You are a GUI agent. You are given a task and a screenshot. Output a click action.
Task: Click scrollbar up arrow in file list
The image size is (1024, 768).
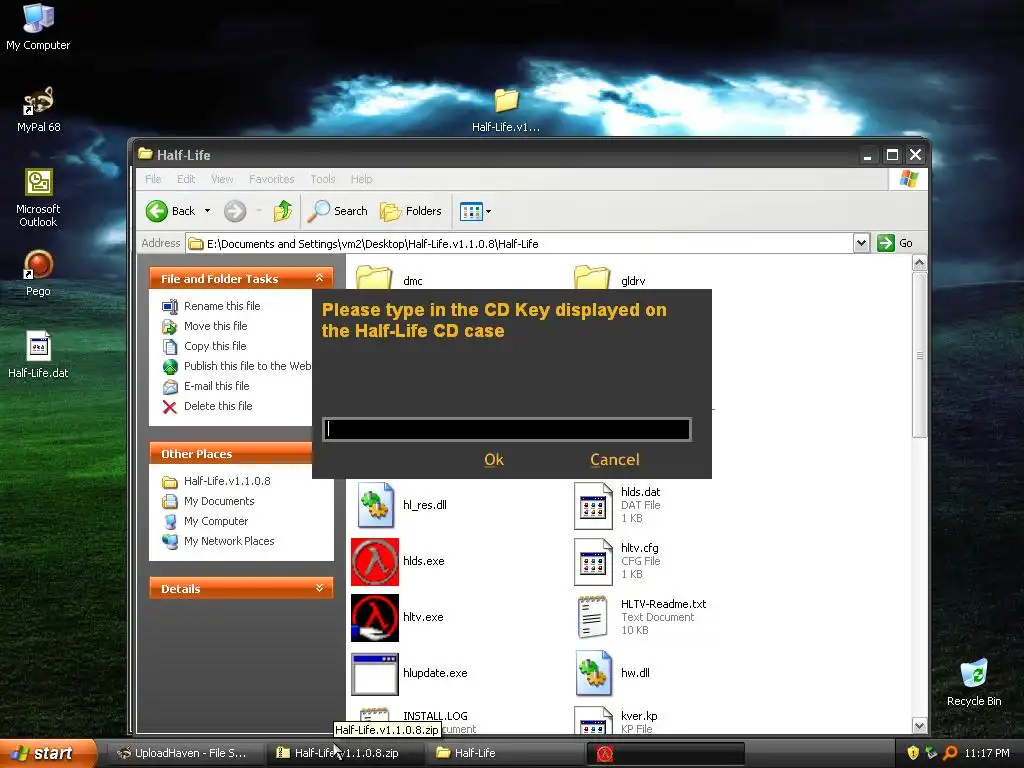coord(920,263)
